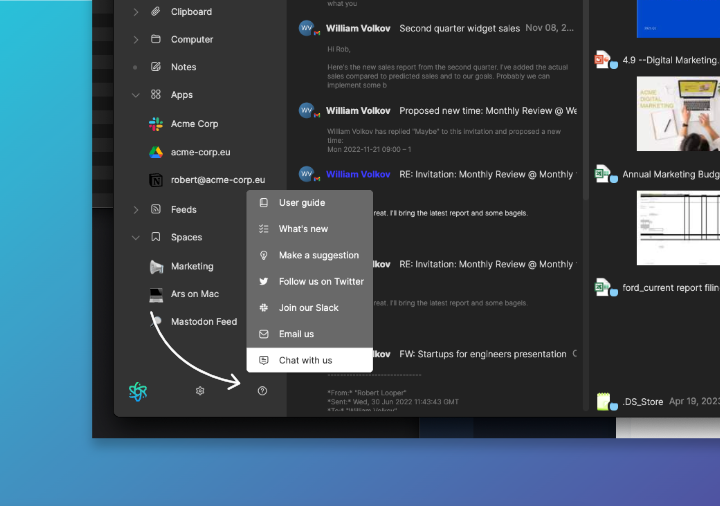The height and width of the screenshot is (506, 720).
Task: Open settings via the gear icon
Action: [200, 391]
